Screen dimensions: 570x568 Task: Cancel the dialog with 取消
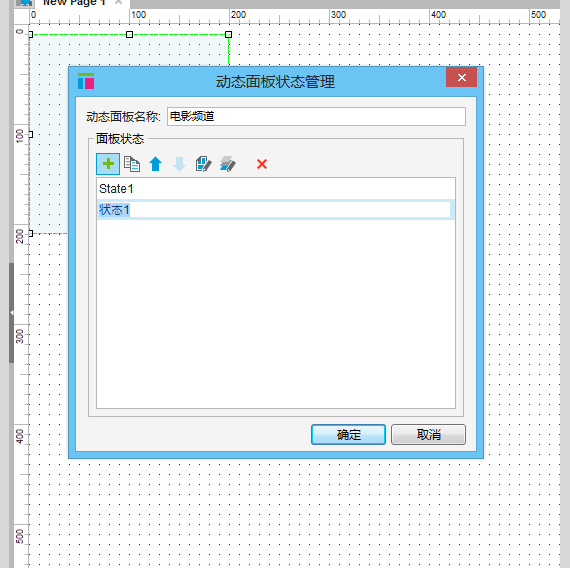pos(428,435)
